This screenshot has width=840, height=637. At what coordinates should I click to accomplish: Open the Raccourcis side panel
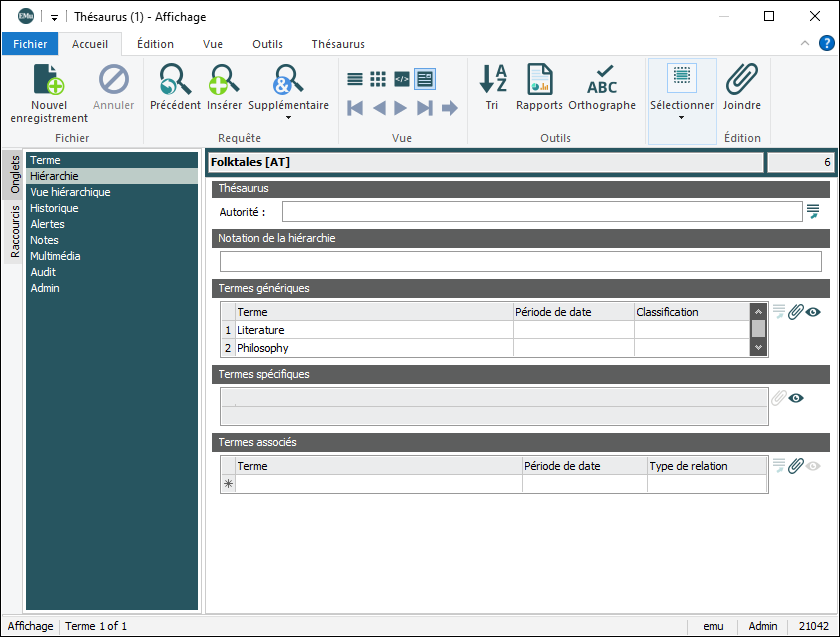15,232
